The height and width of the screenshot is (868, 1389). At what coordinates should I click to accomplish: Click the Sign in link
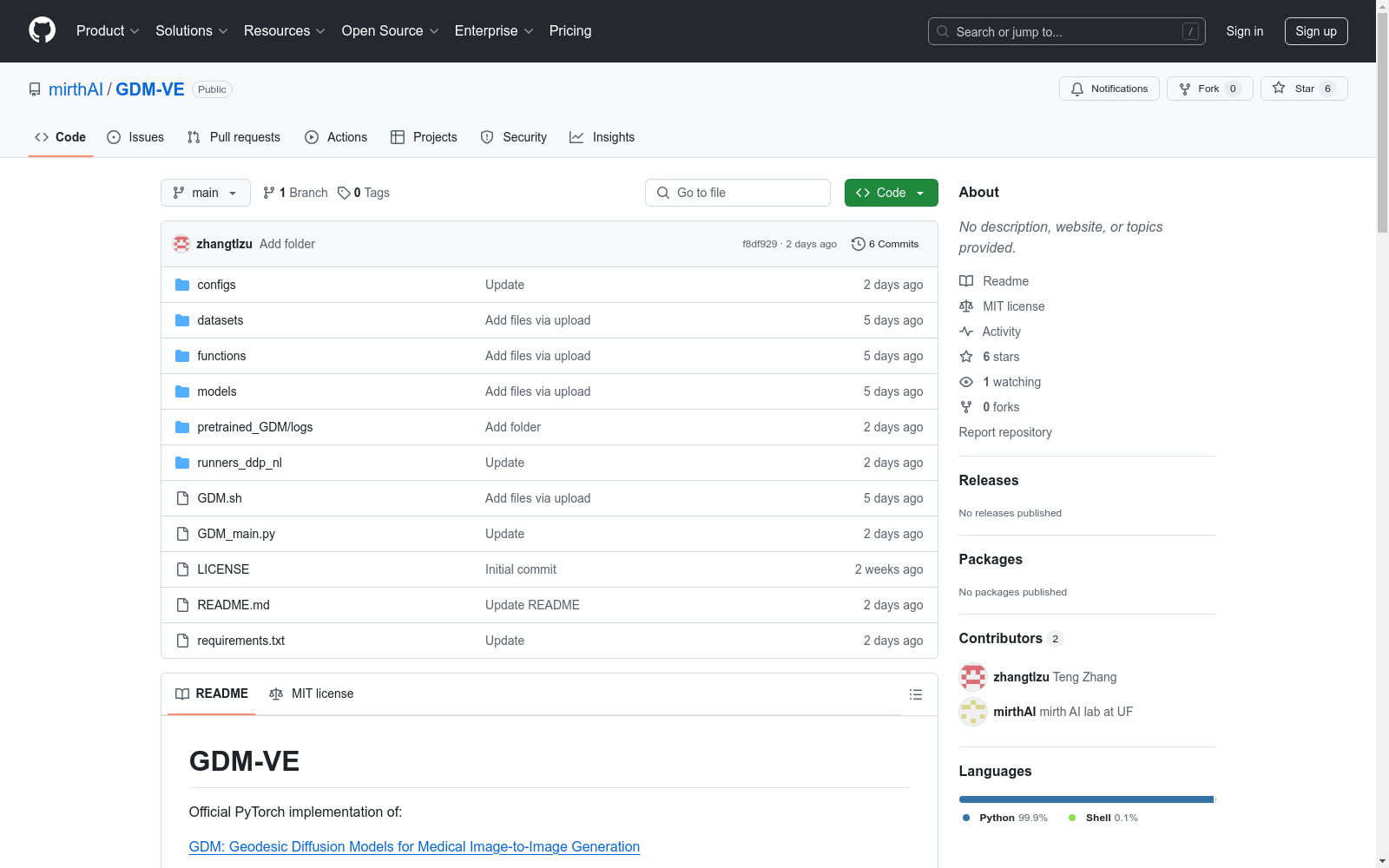coord(1245,31)
